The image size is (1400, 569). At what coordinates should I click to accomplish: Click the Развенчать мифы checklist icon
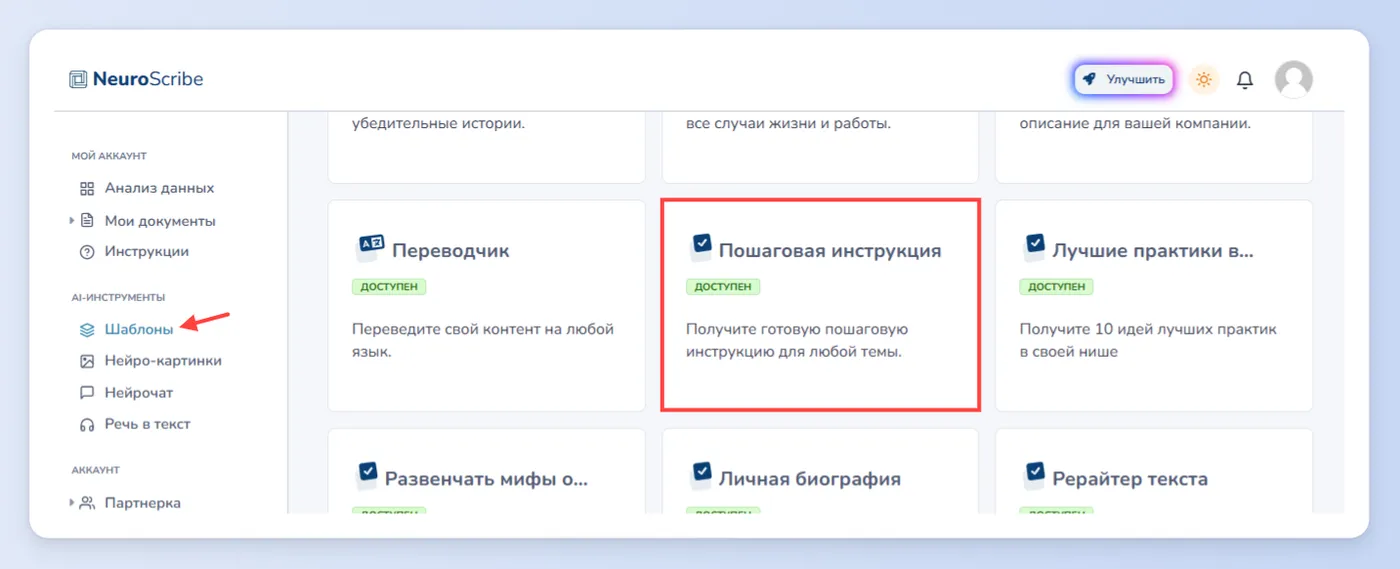click(x=368, y=474)
